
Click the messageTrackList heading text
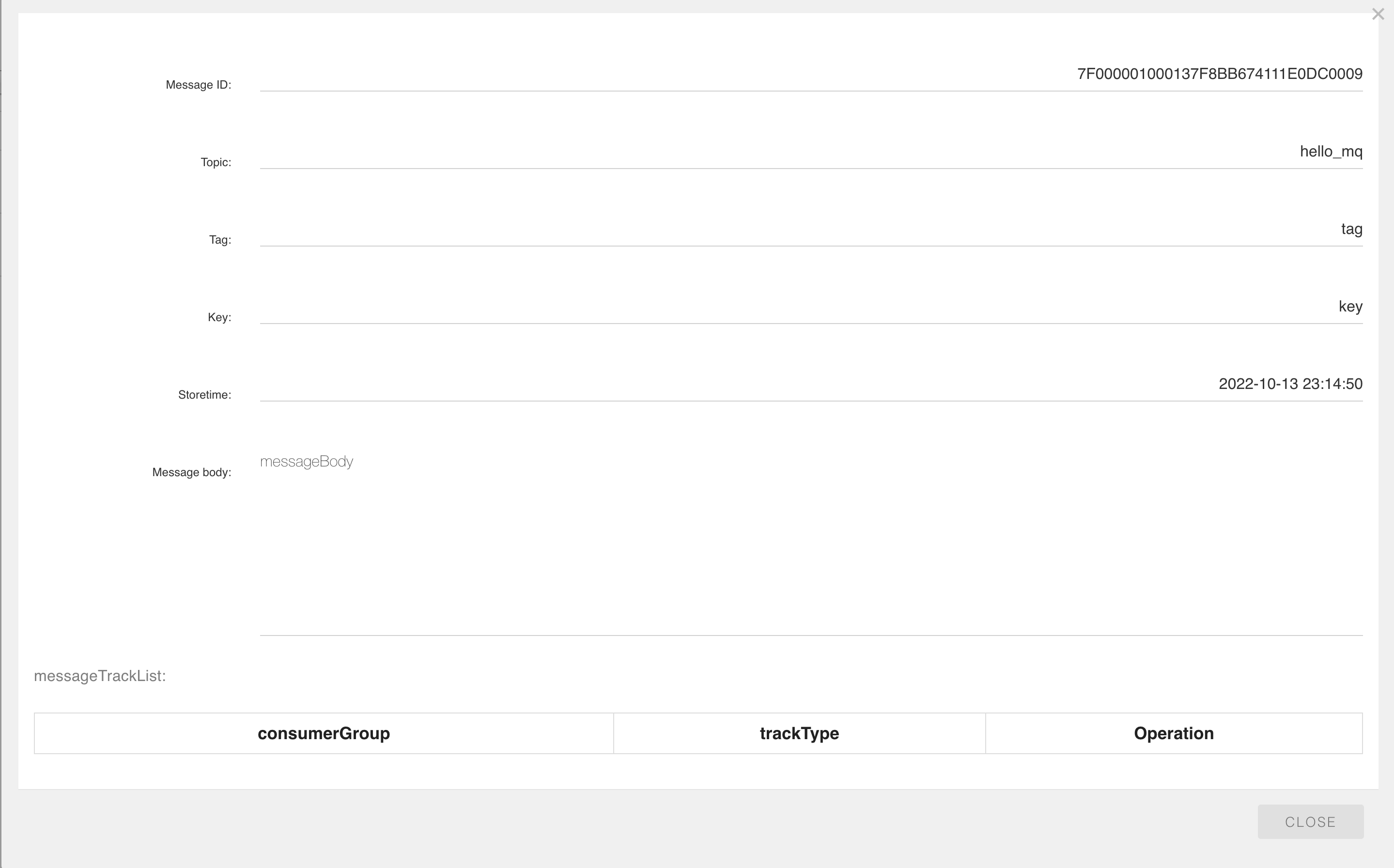(100, 676)
